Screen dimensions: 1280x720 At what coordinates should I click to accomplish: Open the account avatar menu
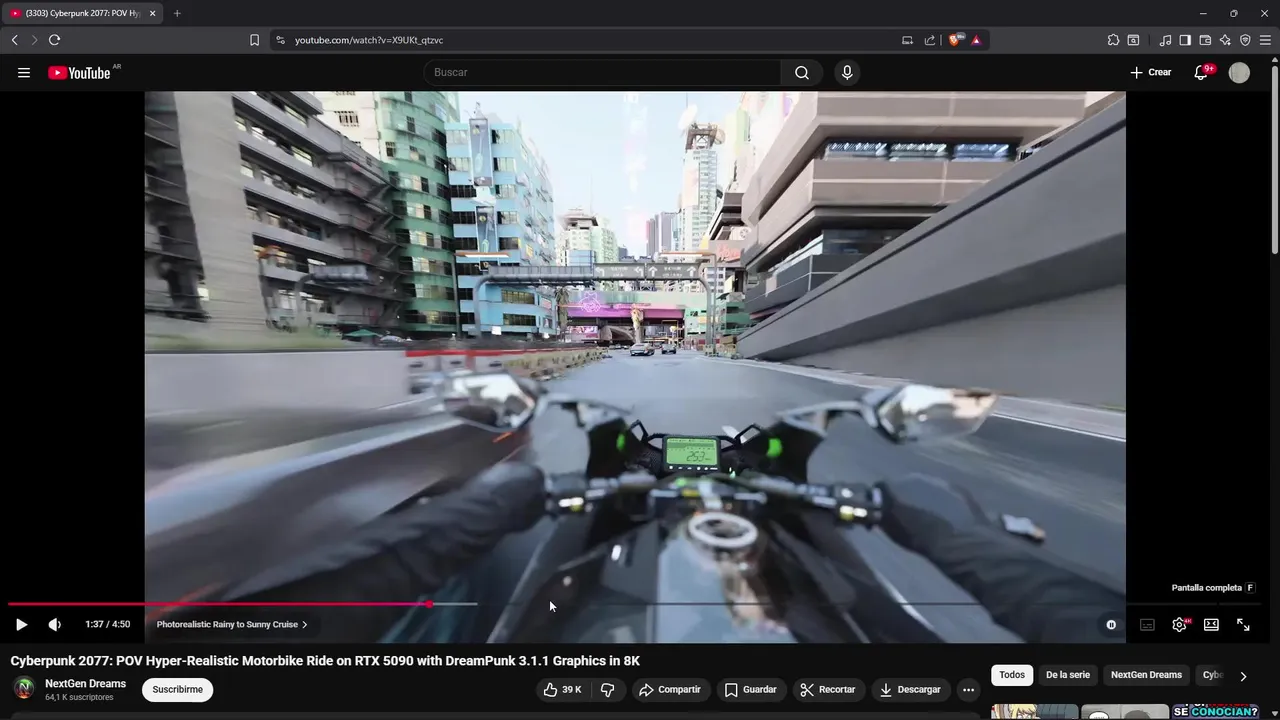tap(1239, 72)
